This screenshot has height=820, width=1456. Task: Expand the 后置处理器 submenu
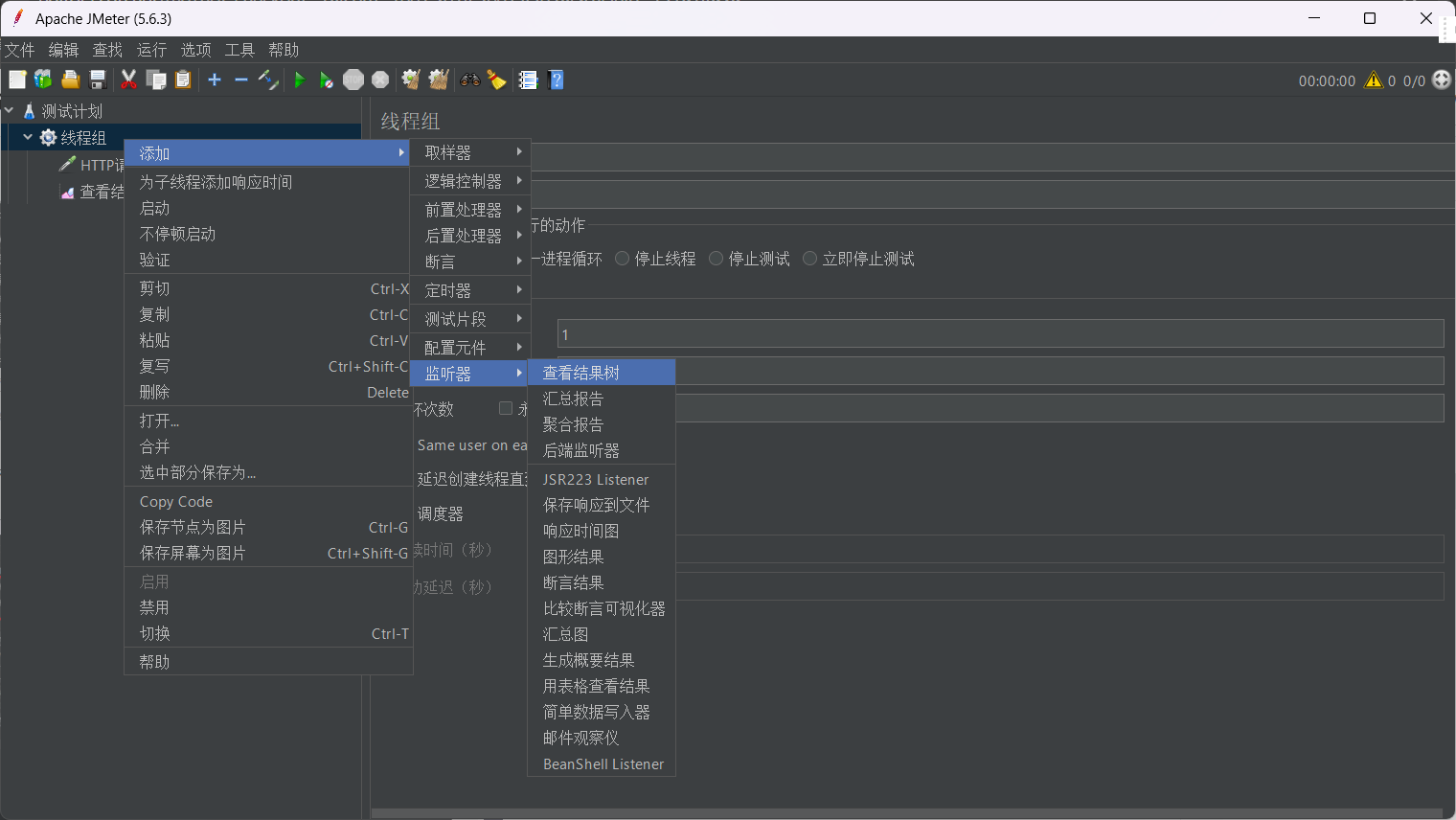click(x=469, y=236)
